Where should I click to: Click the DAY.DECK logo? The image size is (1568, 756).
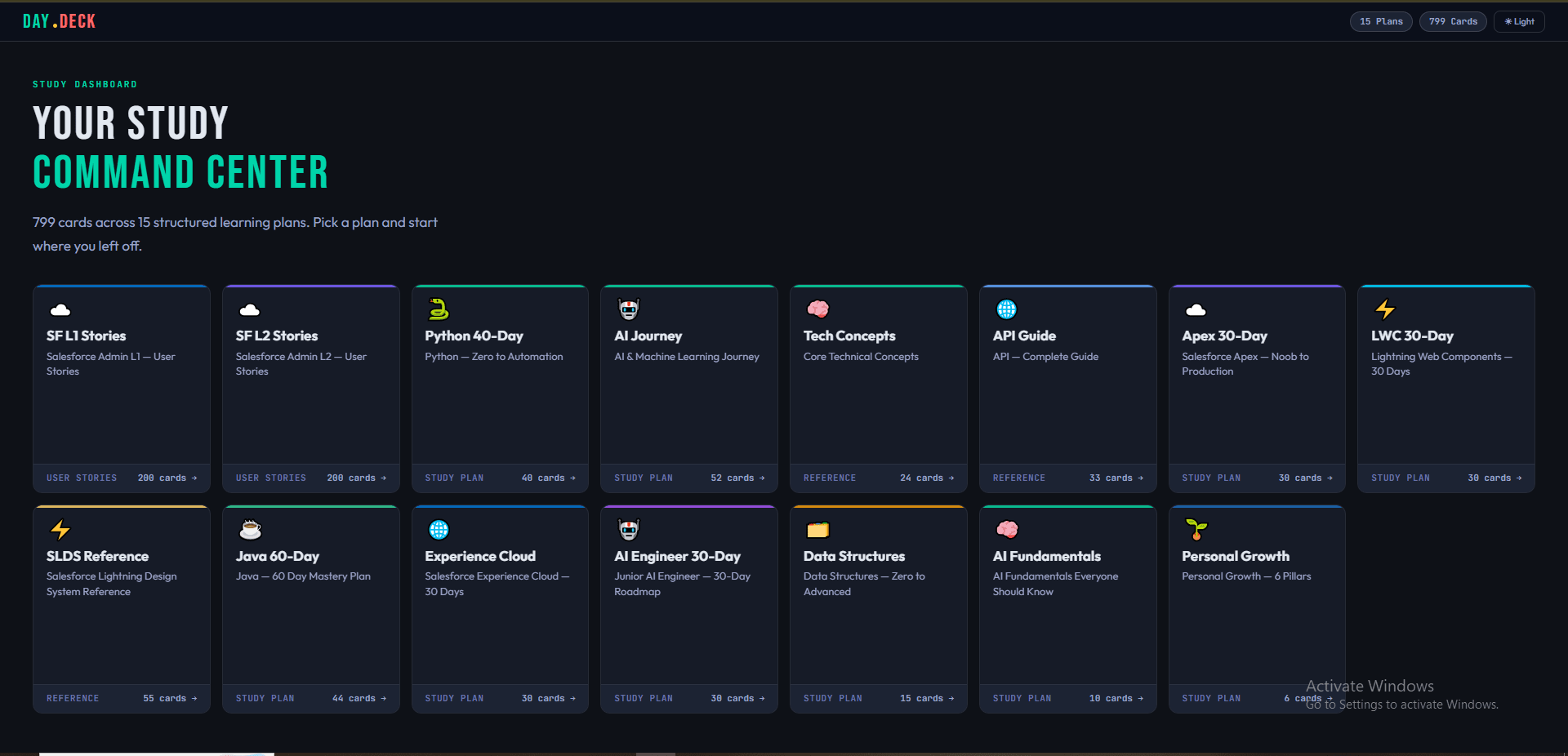click(59, 21)
